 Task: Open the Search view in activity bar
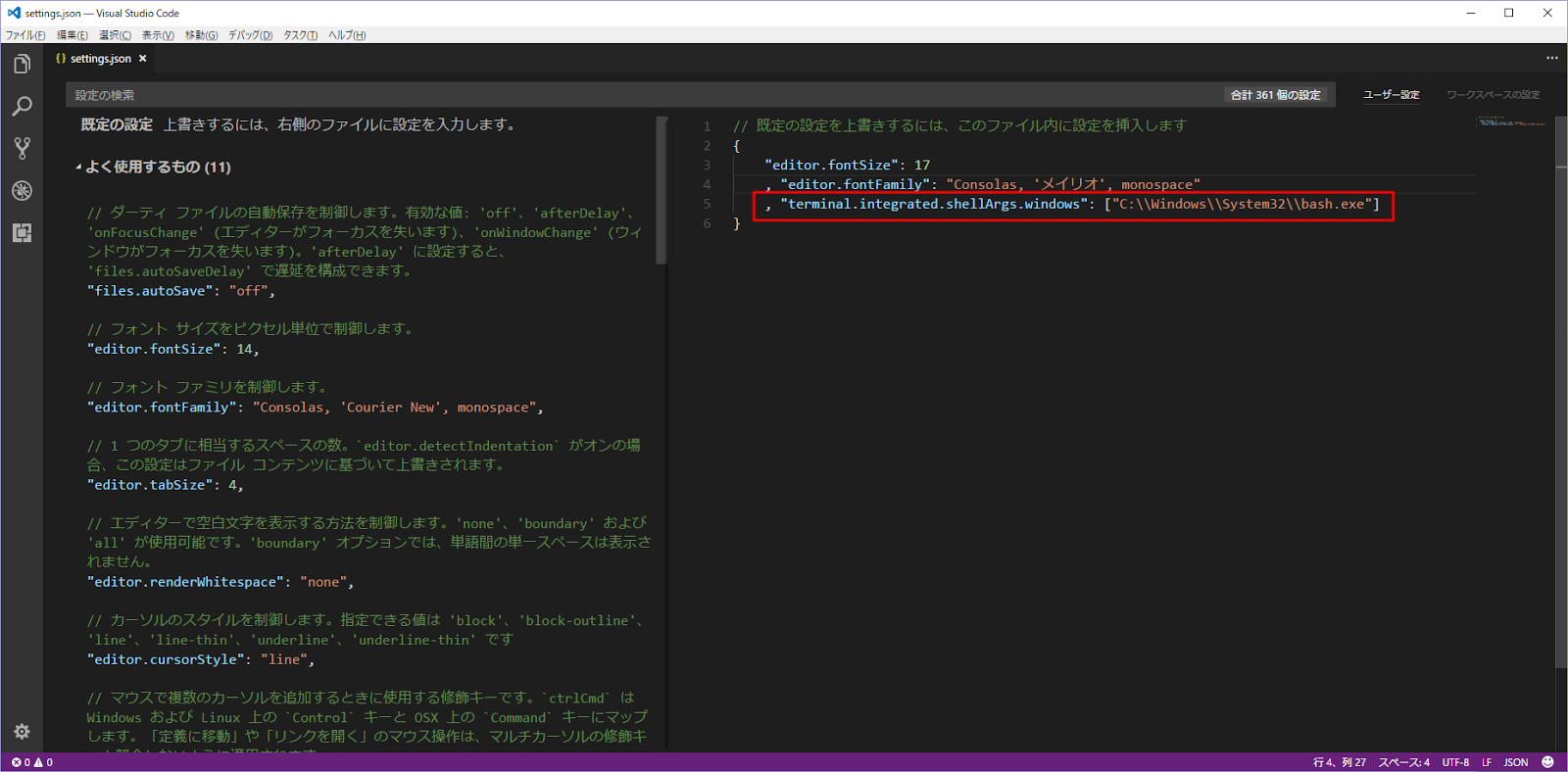(22, 107)
